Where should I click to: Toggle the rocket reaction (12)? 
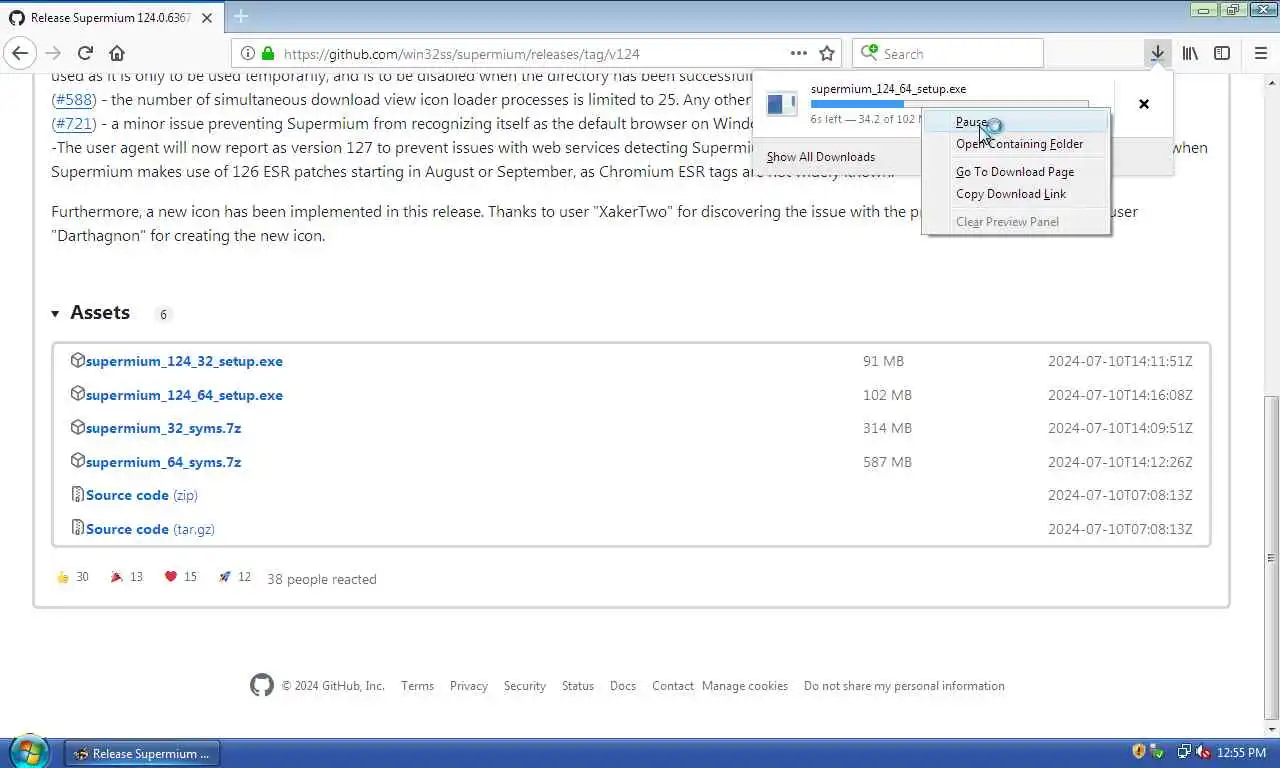[235, 577]
